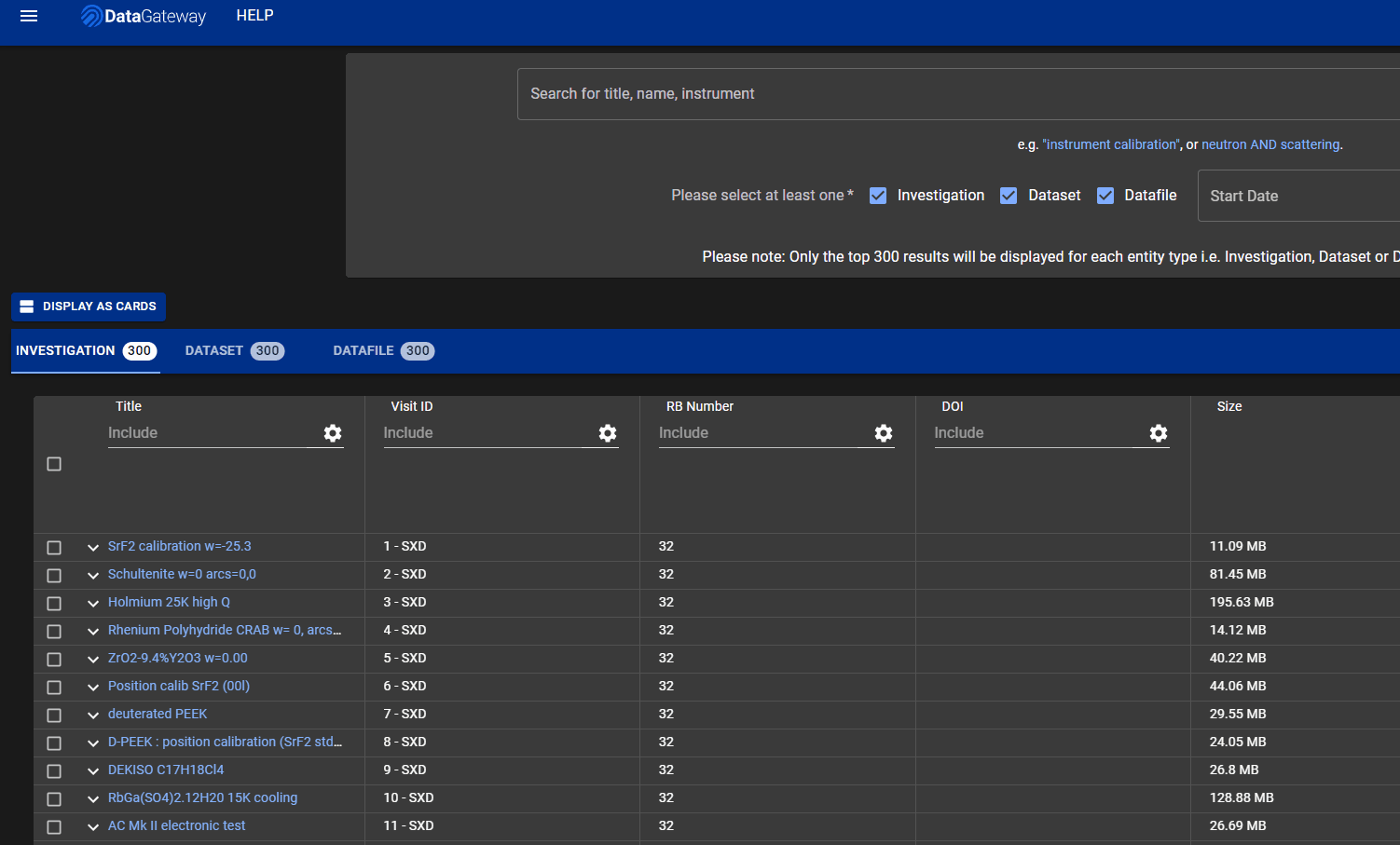Expand the Holmium 25K high Q row
This screenshot has height=845, width=1400.
pyautogui.click(x=92, y=603)
